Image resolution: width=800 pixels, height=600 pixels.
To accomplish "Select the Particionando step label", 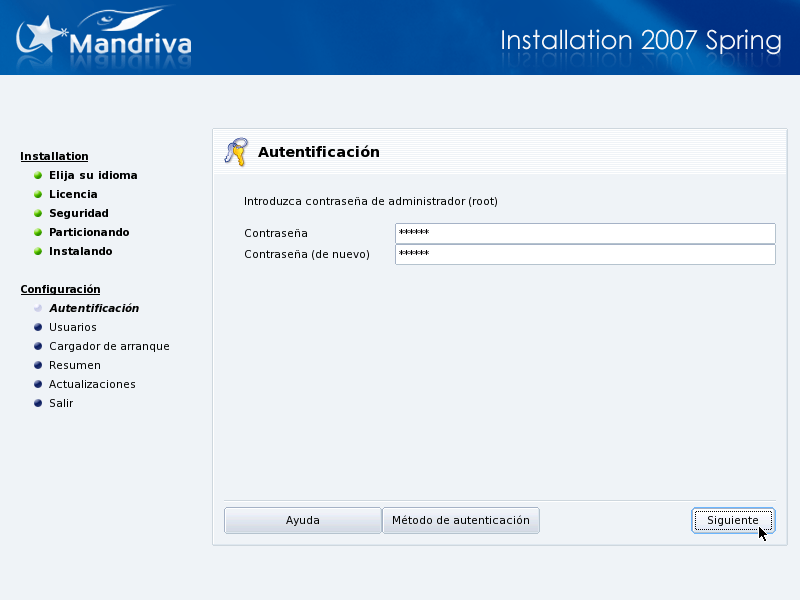I will [x=89, y=232].
